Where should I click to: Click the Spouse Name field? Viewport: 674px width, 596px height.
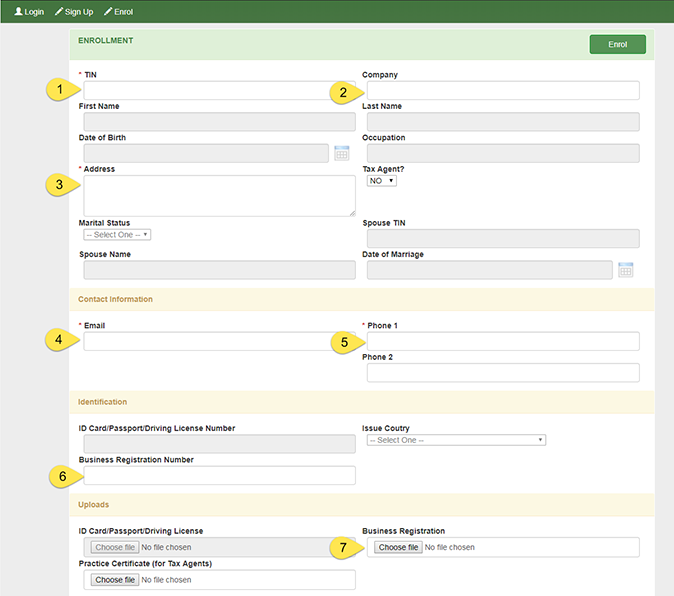tap(219, 270)
